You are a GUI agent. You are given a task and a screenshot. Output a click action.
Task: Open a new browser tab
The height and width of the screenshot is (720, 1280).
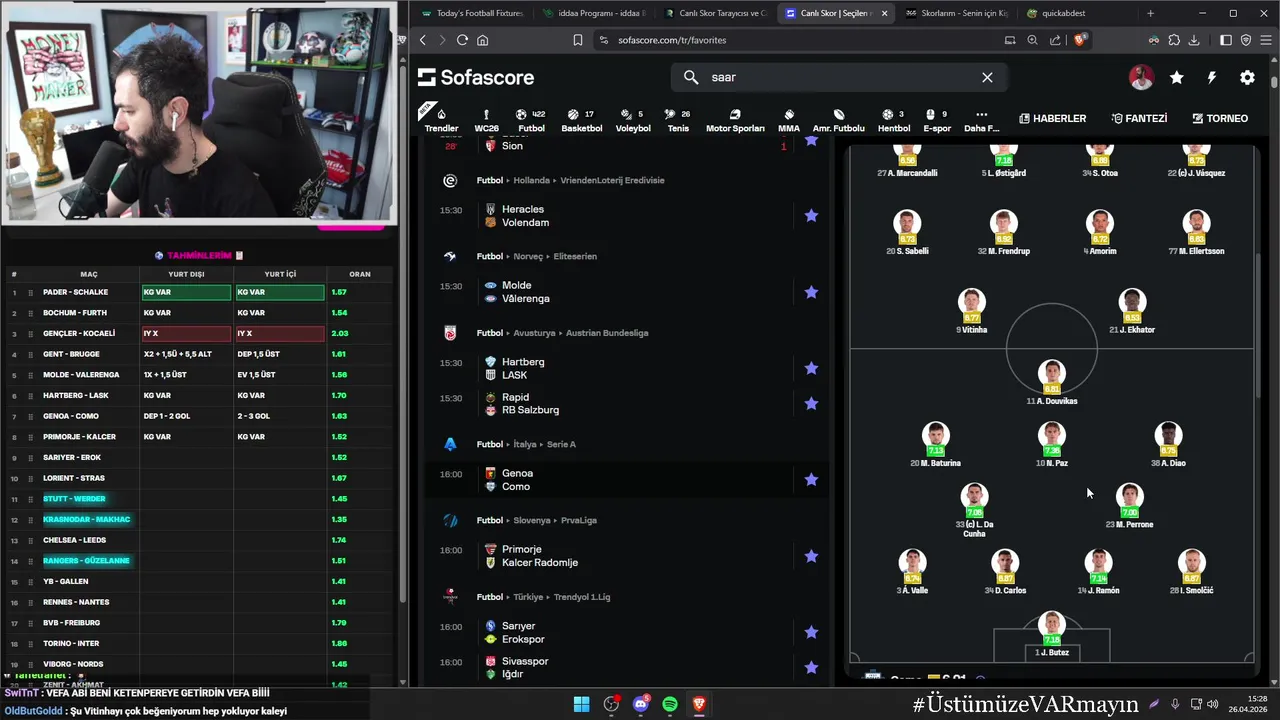(1150, 13)
